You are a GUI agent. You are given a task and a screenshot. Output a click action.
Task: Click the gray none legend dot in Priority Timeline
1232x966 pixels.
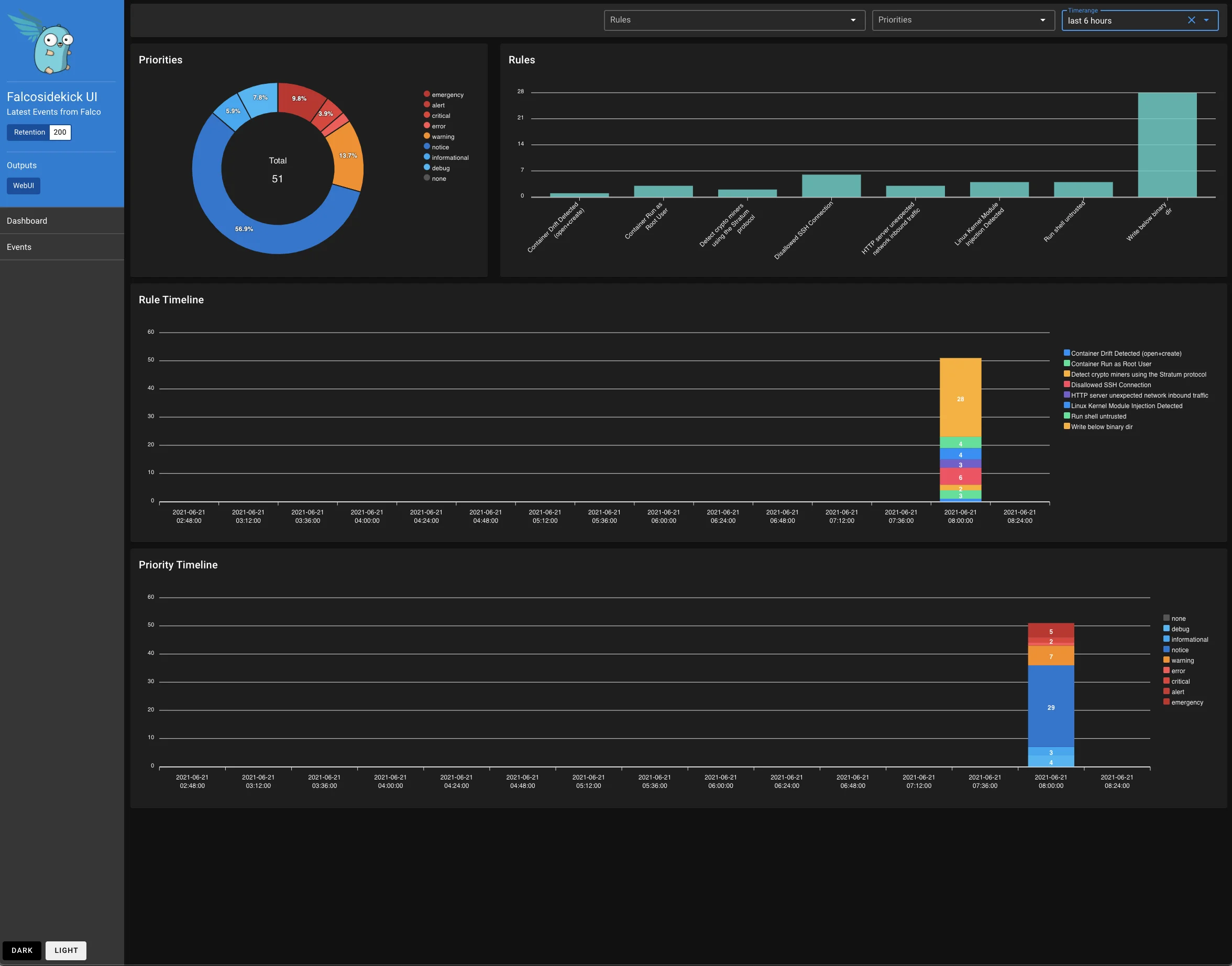tap(1166, 618)
